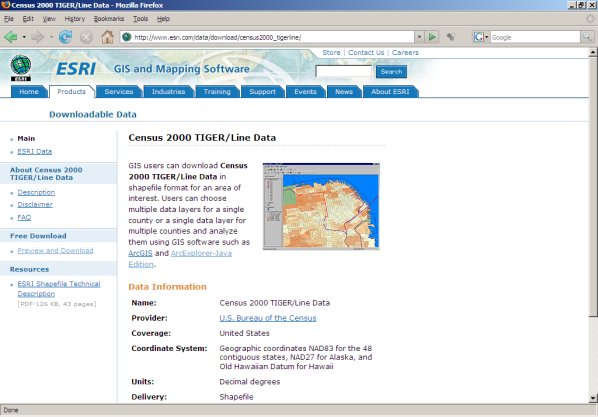Click the green Go arrow beside address bar
Viewport: 598px width, 417px height.
[432, 37]
